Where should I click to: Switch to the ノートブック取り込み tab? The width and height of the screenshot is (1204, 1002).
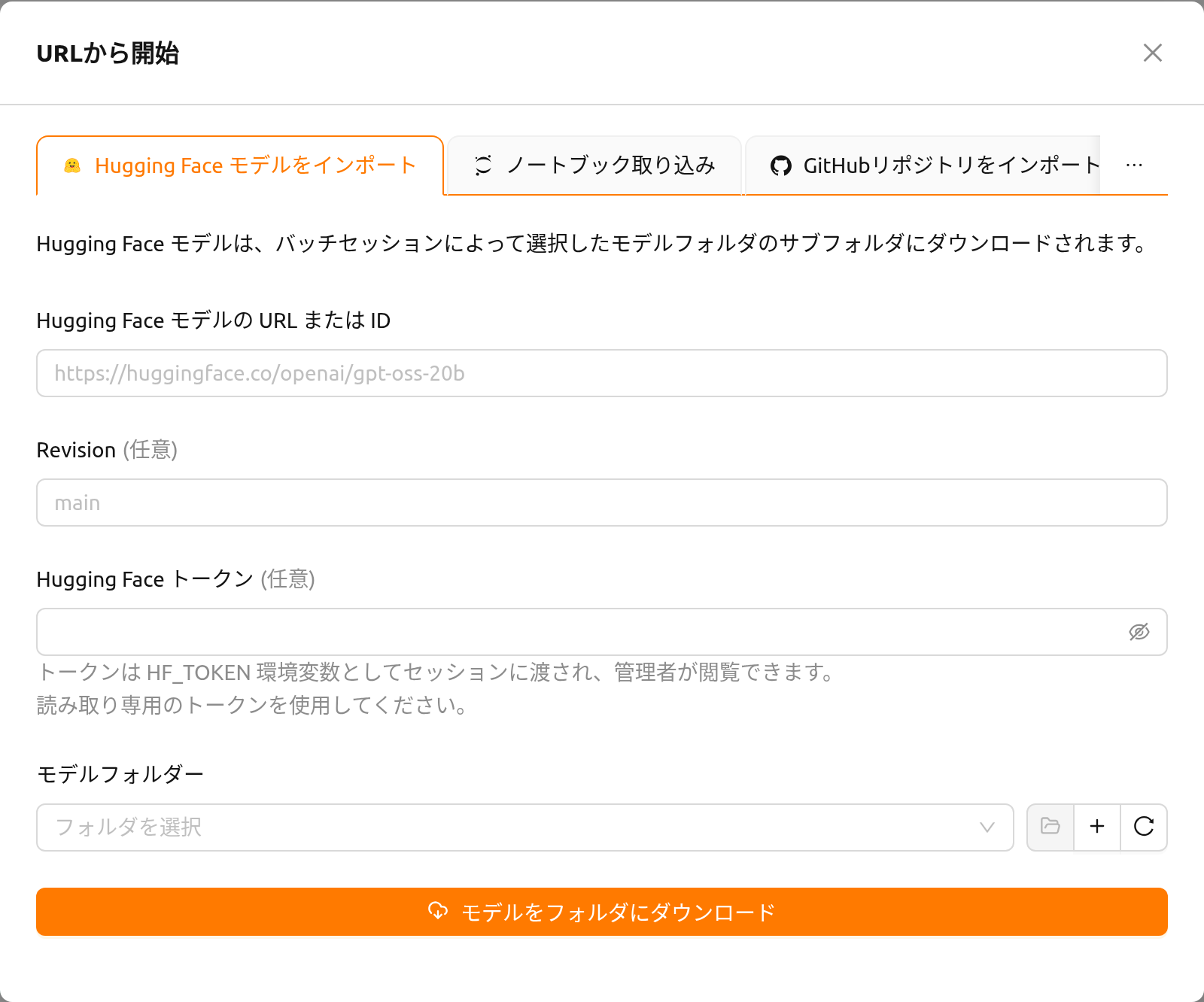[x=594, y=165]
